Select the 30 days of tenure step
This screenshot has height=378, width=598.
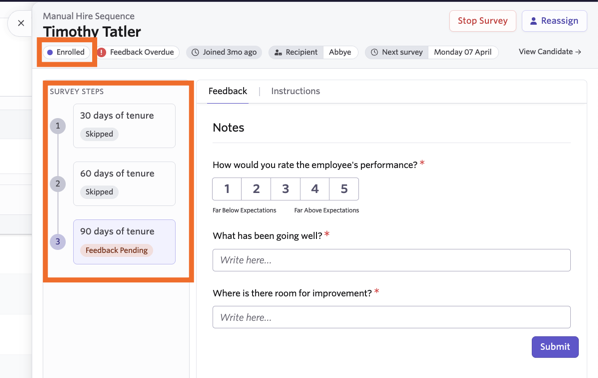click(x=124, y=125)
